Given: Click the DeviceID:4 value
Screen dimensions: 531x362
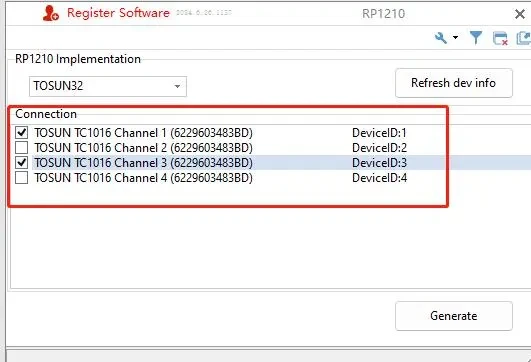Looking at the screenshot, I should (x=379, y=177).
